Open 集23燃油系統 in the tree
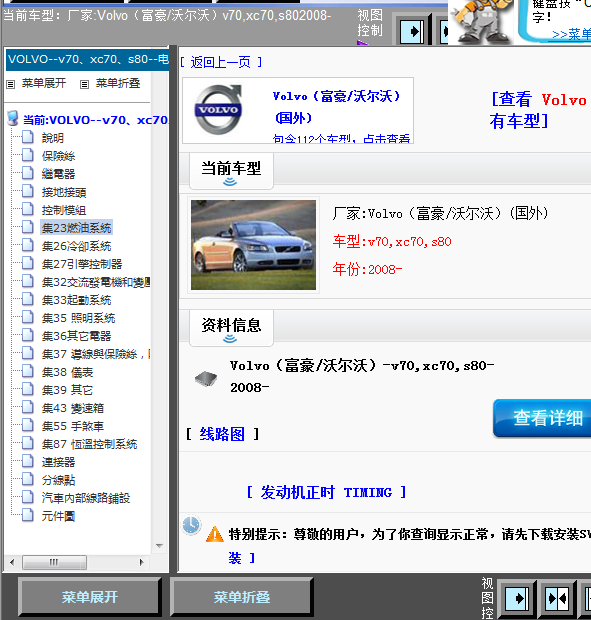The image size is (591, 620). pyautogui.click(x=76, y=228)
